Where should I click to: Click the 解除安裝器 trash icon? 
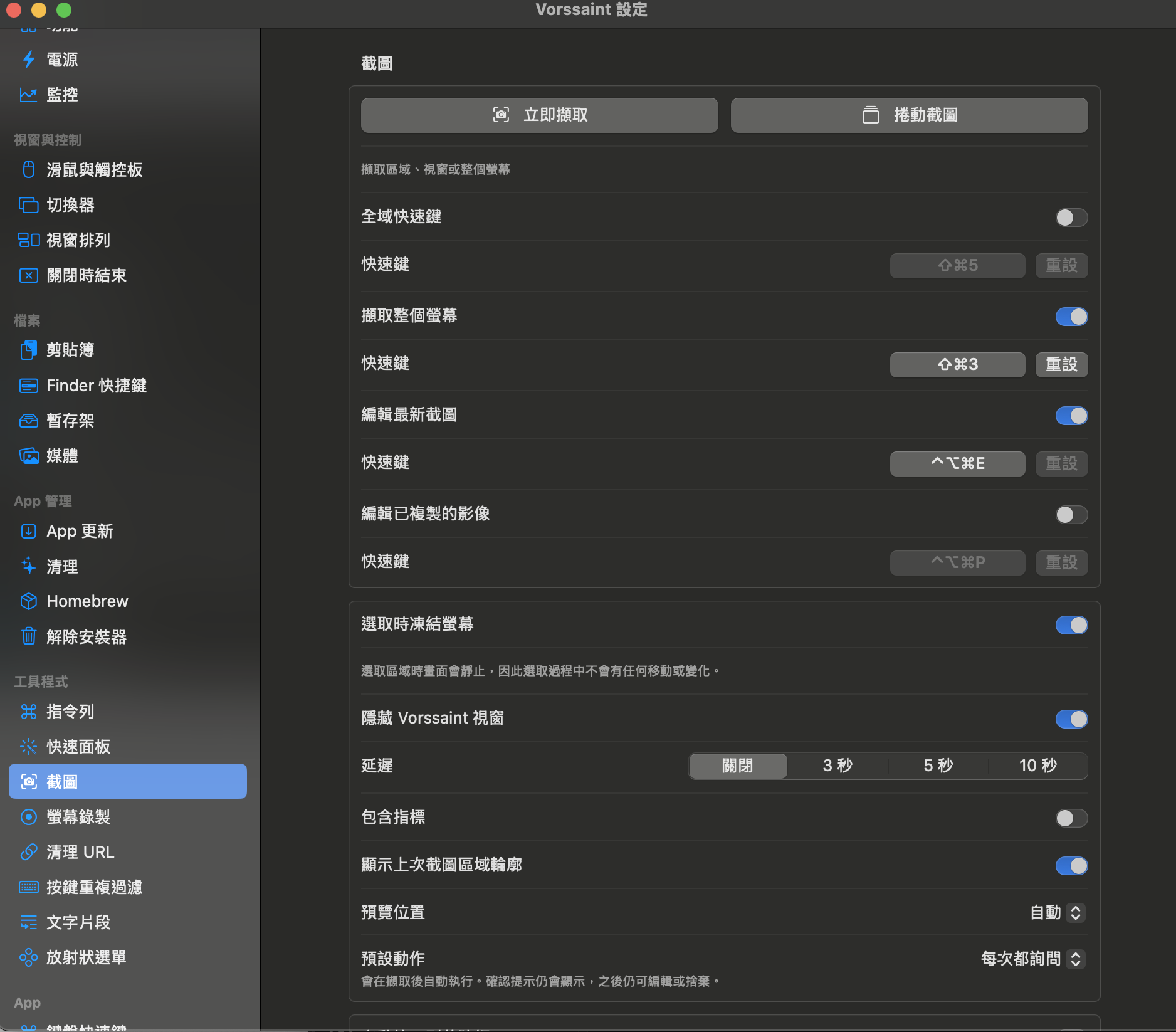tap(29, 636)
